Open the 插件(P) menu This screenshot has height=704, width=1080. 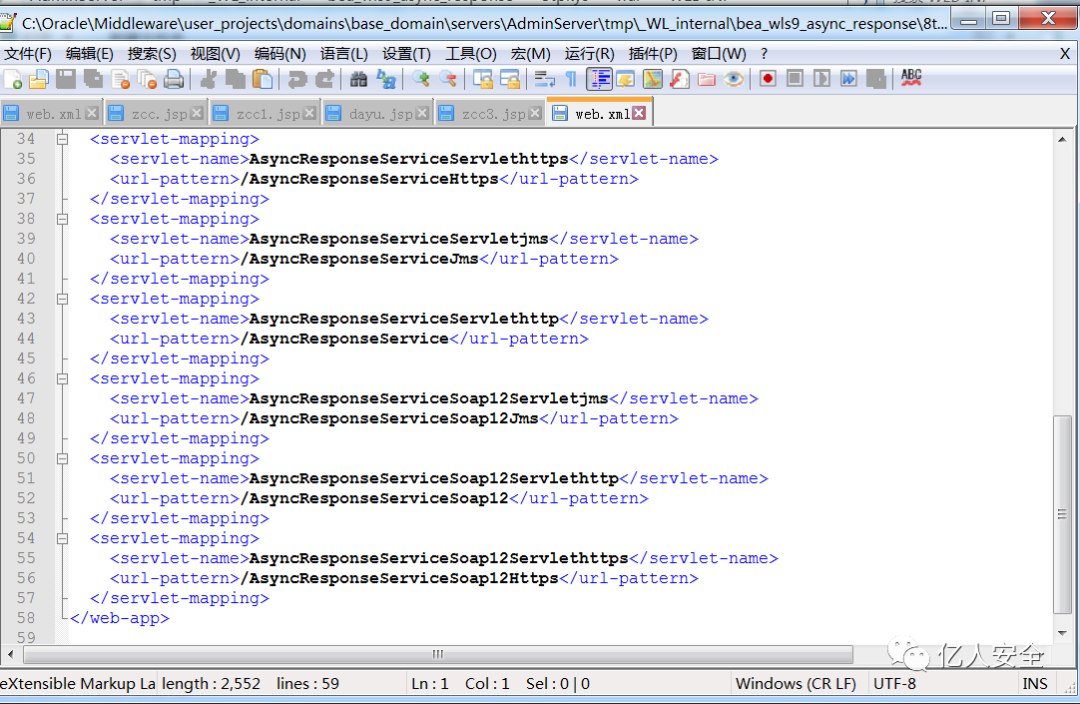[653, 54]
